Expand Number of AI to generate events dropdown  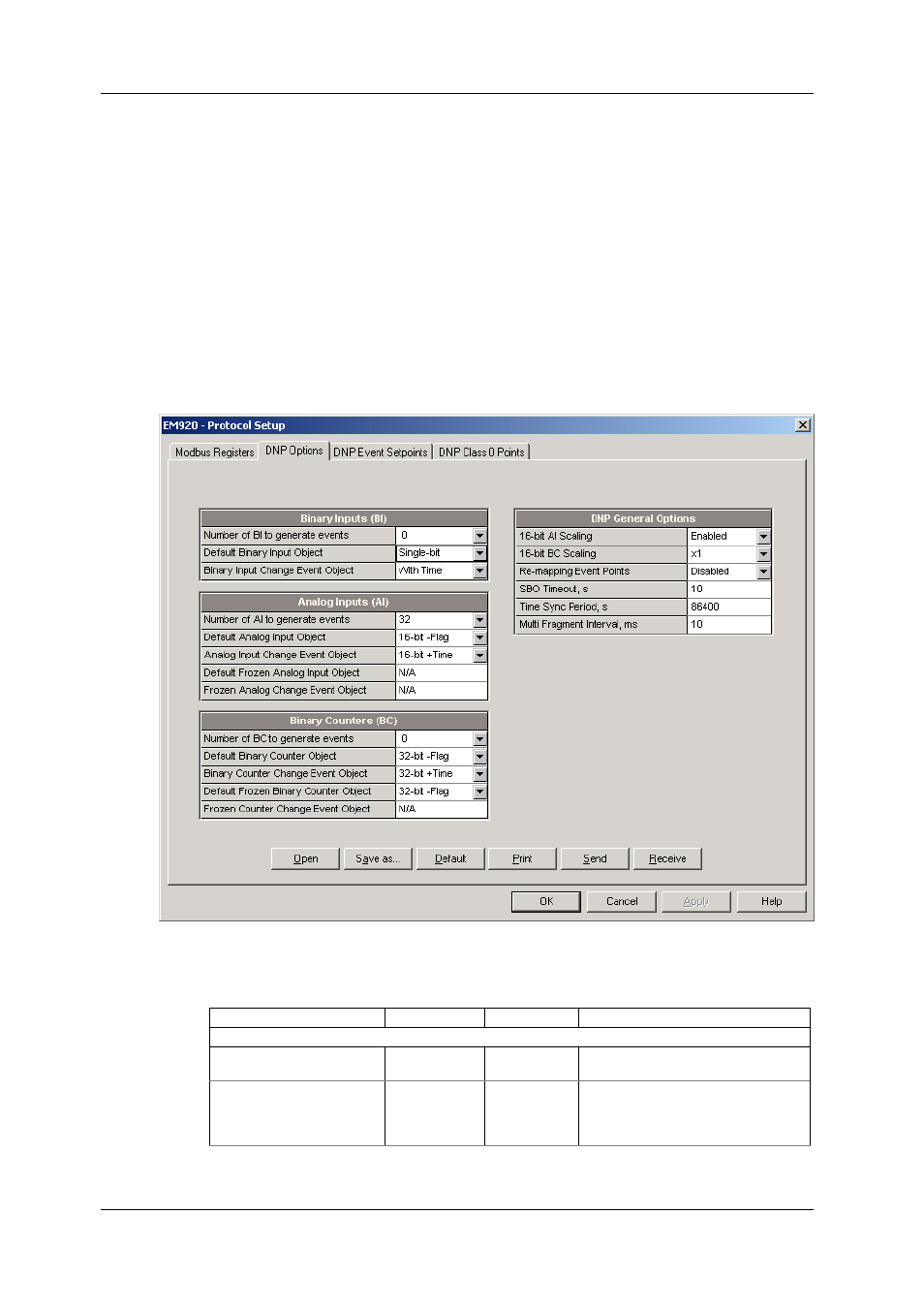[x=479, y=620]
